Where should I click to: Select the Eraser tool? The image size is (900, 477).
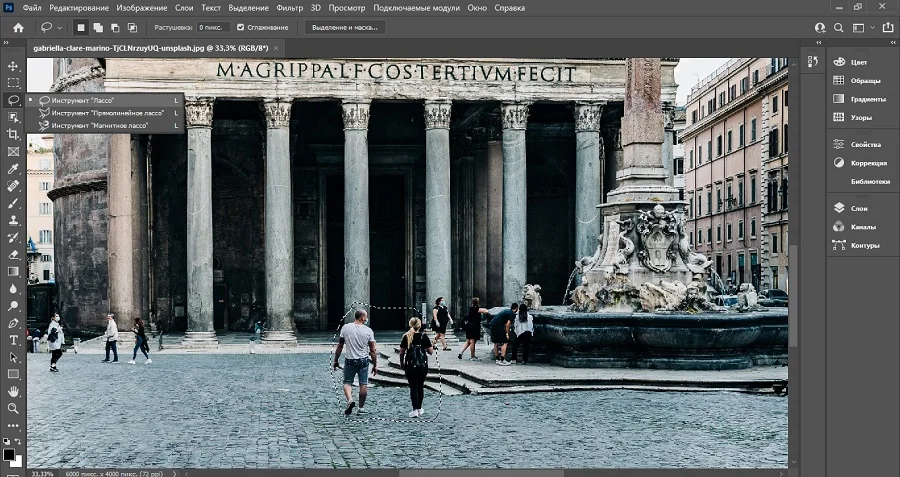13,254
